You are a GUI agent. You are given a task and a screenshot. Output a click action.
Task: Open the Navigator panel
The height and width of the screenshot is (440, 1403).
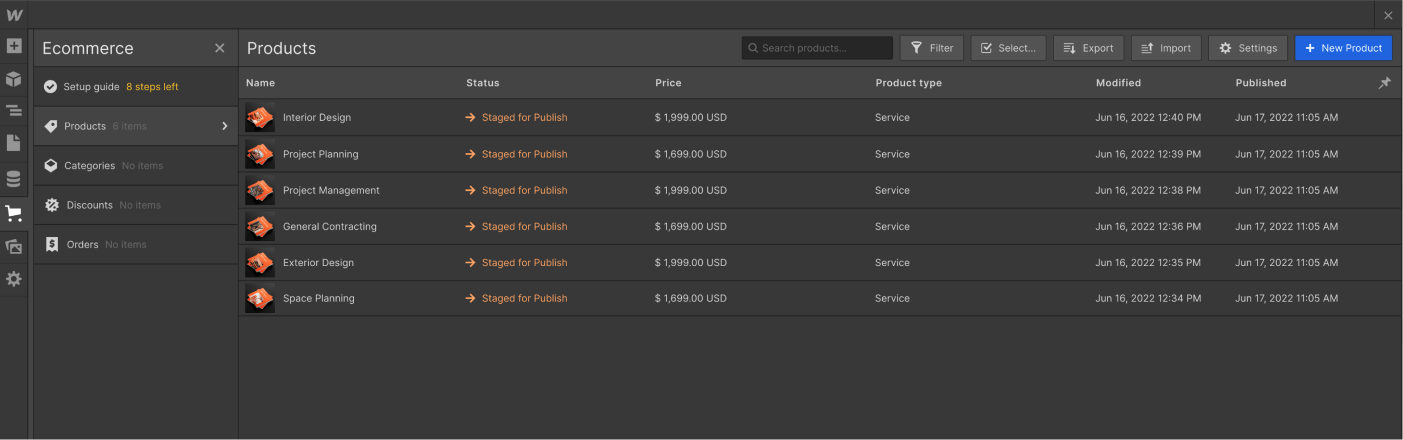pyautogui.click(x=14, y=110)
